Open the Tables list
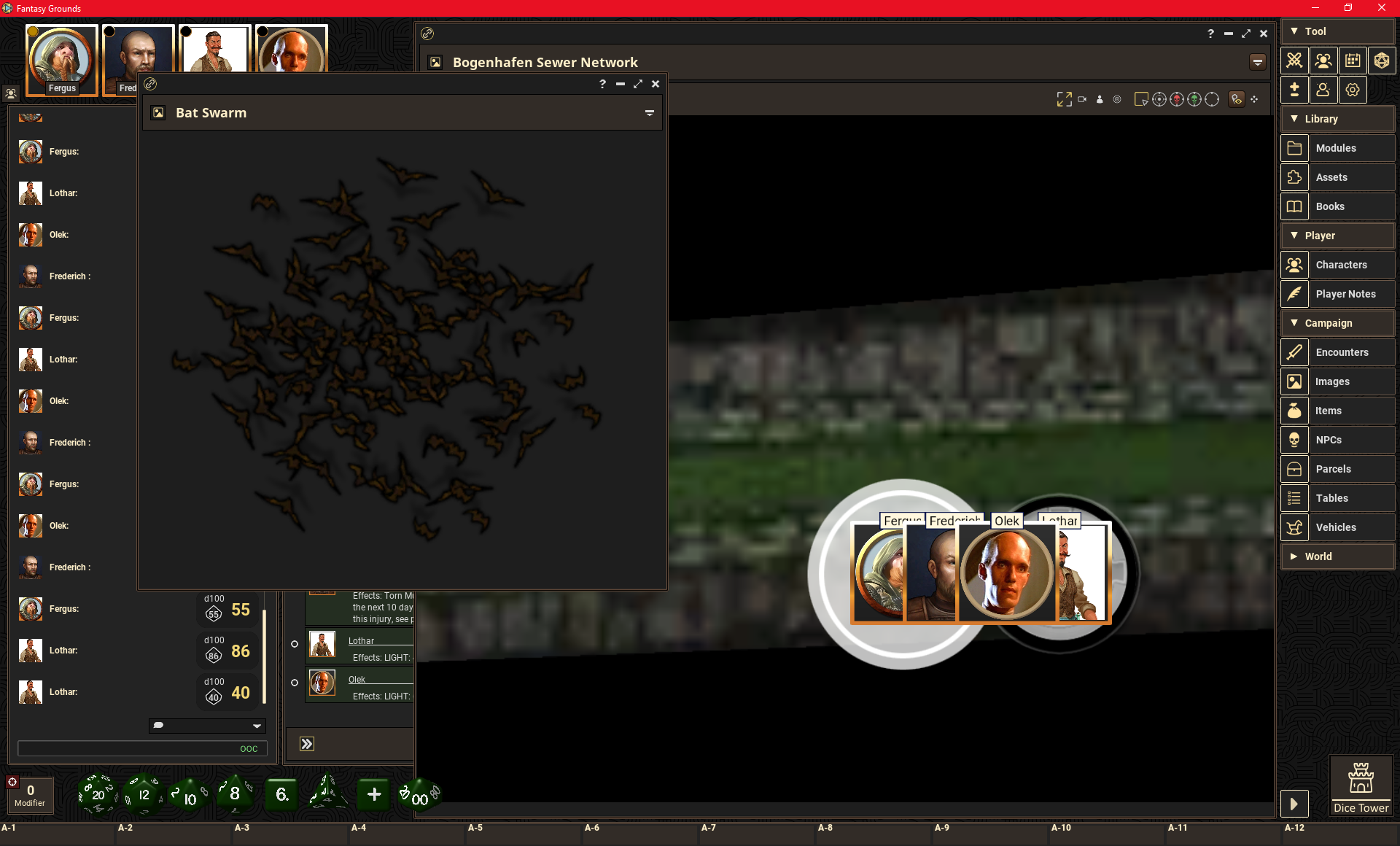The height and width of the screenshot is (846, 1400). coord(1337,498)
